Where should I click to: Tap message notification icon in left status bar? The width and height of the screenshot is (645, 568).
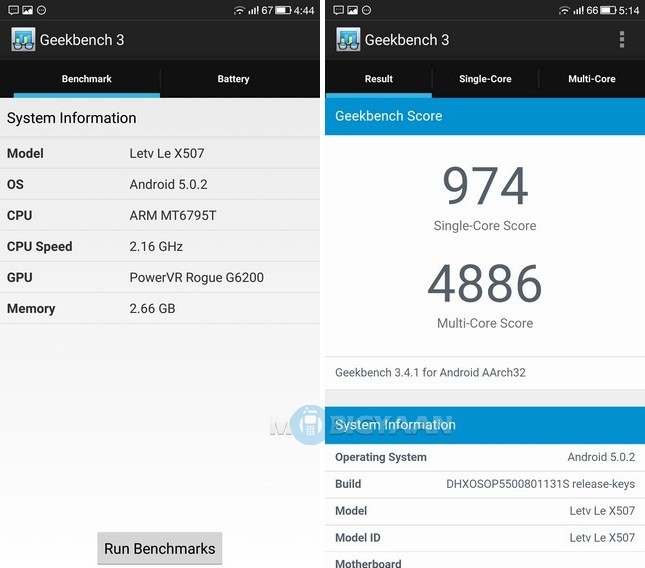14,10
